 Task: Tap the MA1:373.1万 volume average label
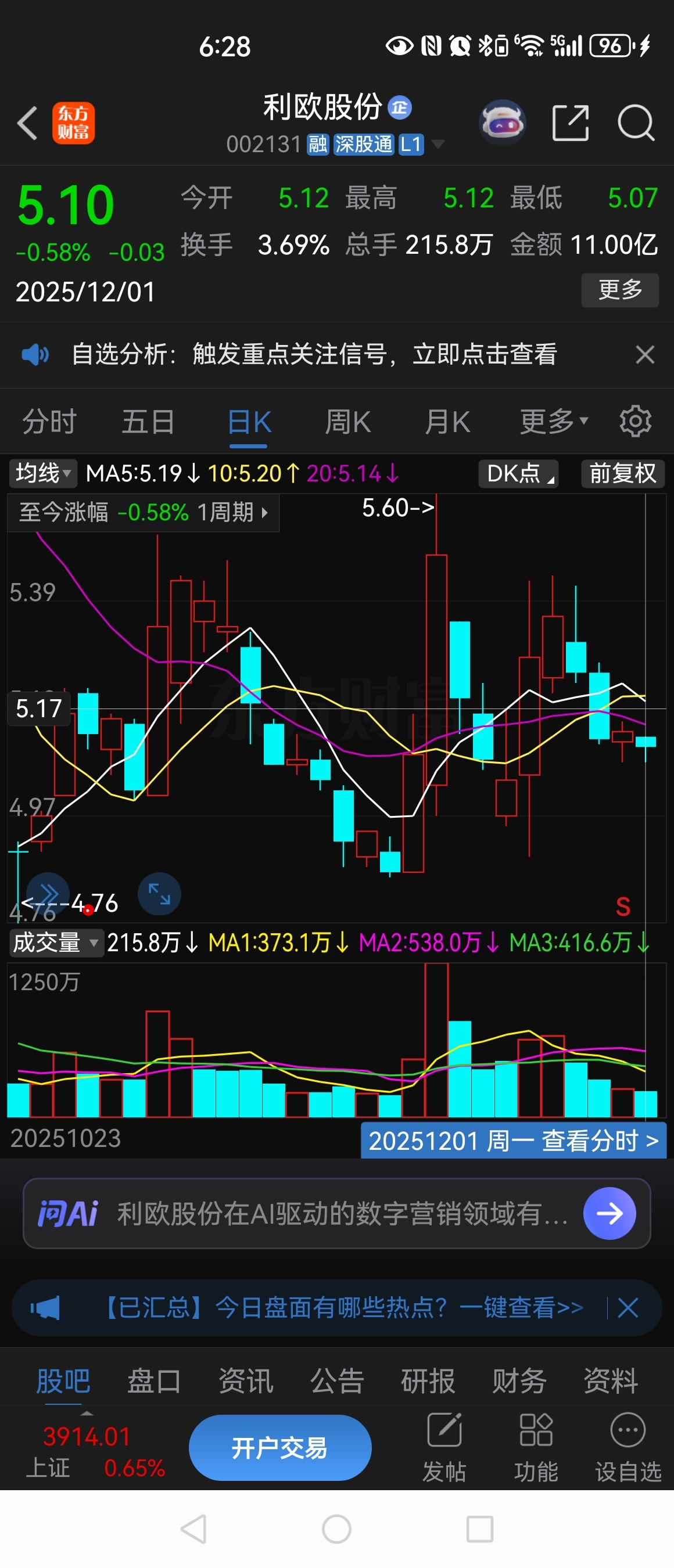click(x=278, y=943)
